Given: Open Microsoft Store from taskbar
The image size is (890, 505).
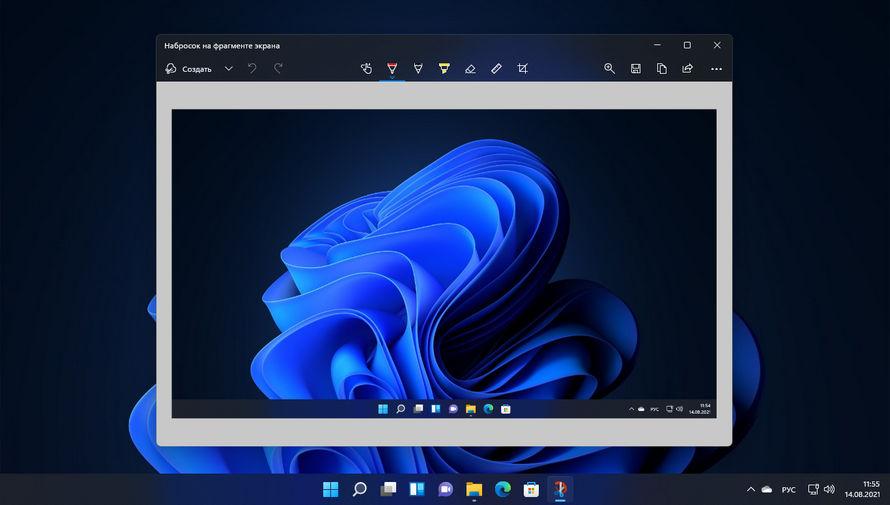Looking at the screenshot, I should click(x=531, y=489).
